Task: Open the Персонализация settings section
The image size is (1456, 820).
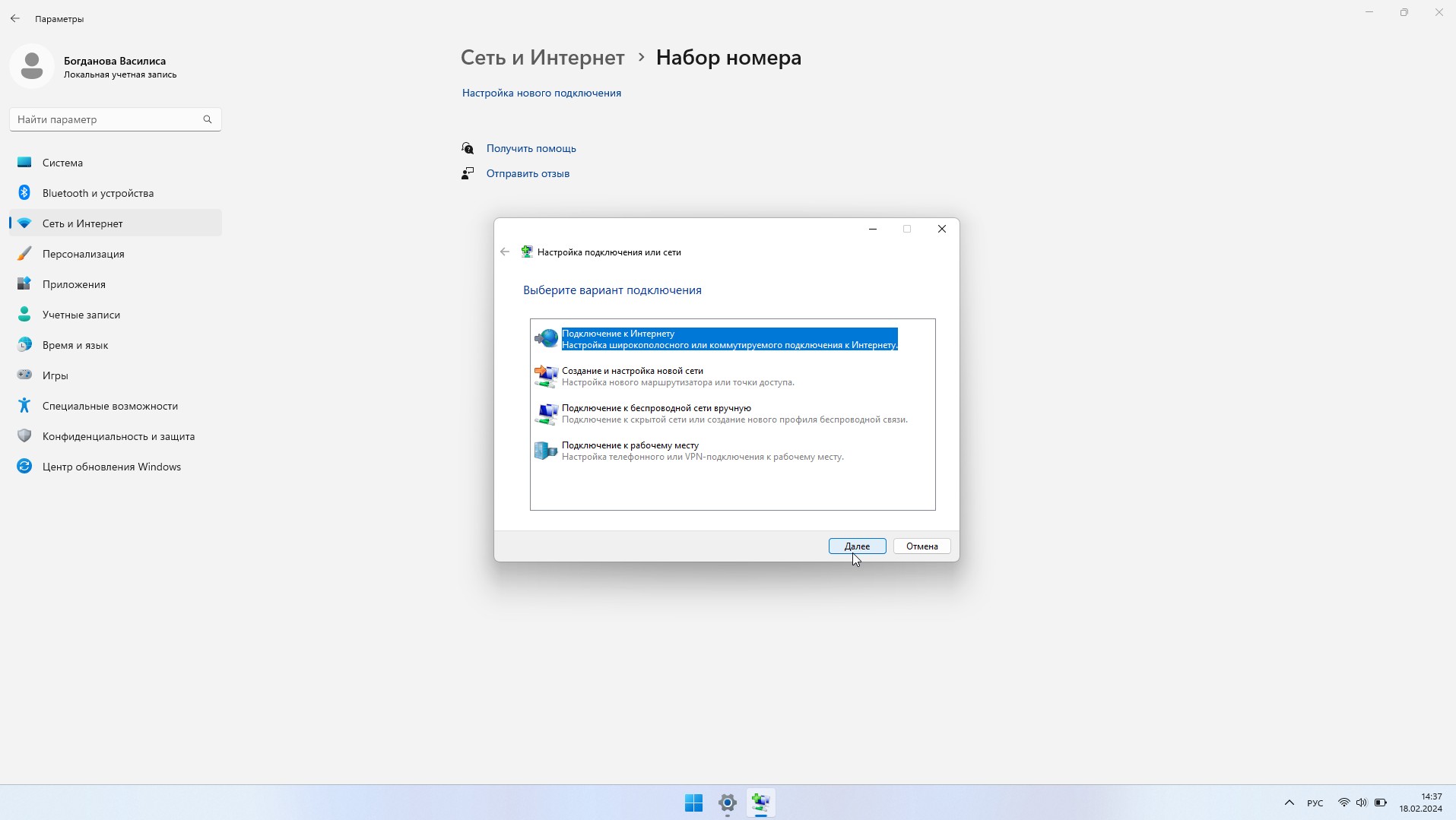Action: [83, 254]
